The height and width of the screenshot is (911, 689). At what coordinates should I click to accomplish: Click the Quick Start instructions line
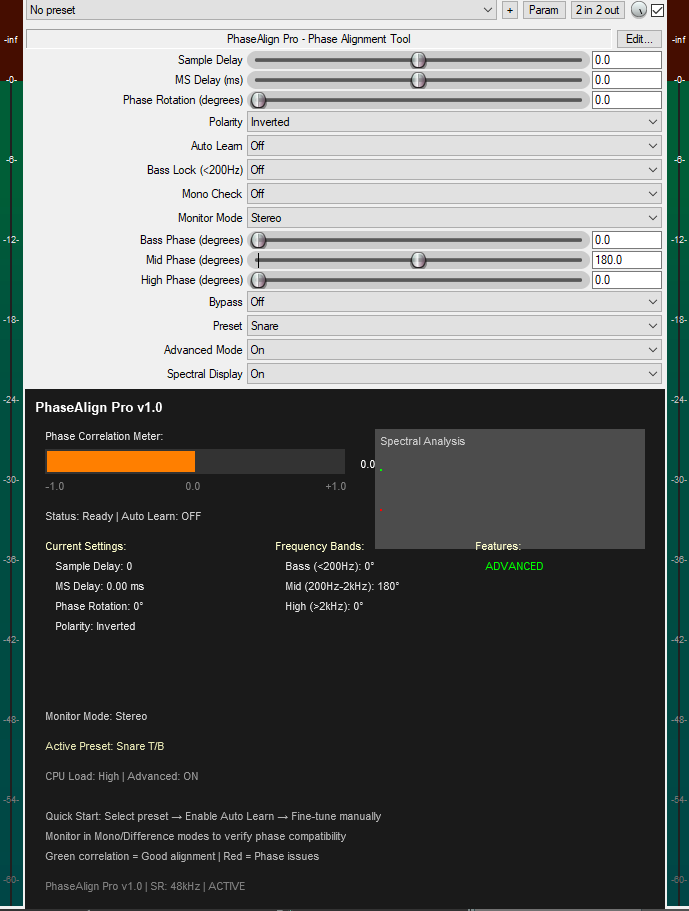[213, 816]
